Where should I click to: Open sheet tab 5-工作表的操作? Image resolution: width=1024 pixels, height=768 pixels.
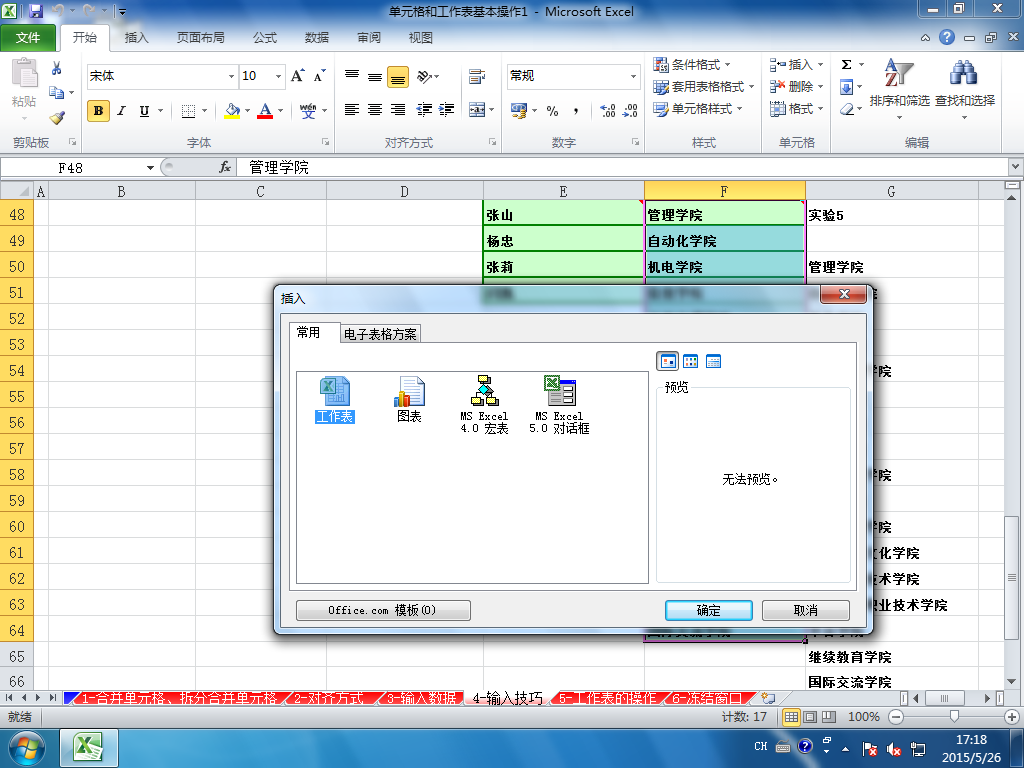[x=607, y=698]
